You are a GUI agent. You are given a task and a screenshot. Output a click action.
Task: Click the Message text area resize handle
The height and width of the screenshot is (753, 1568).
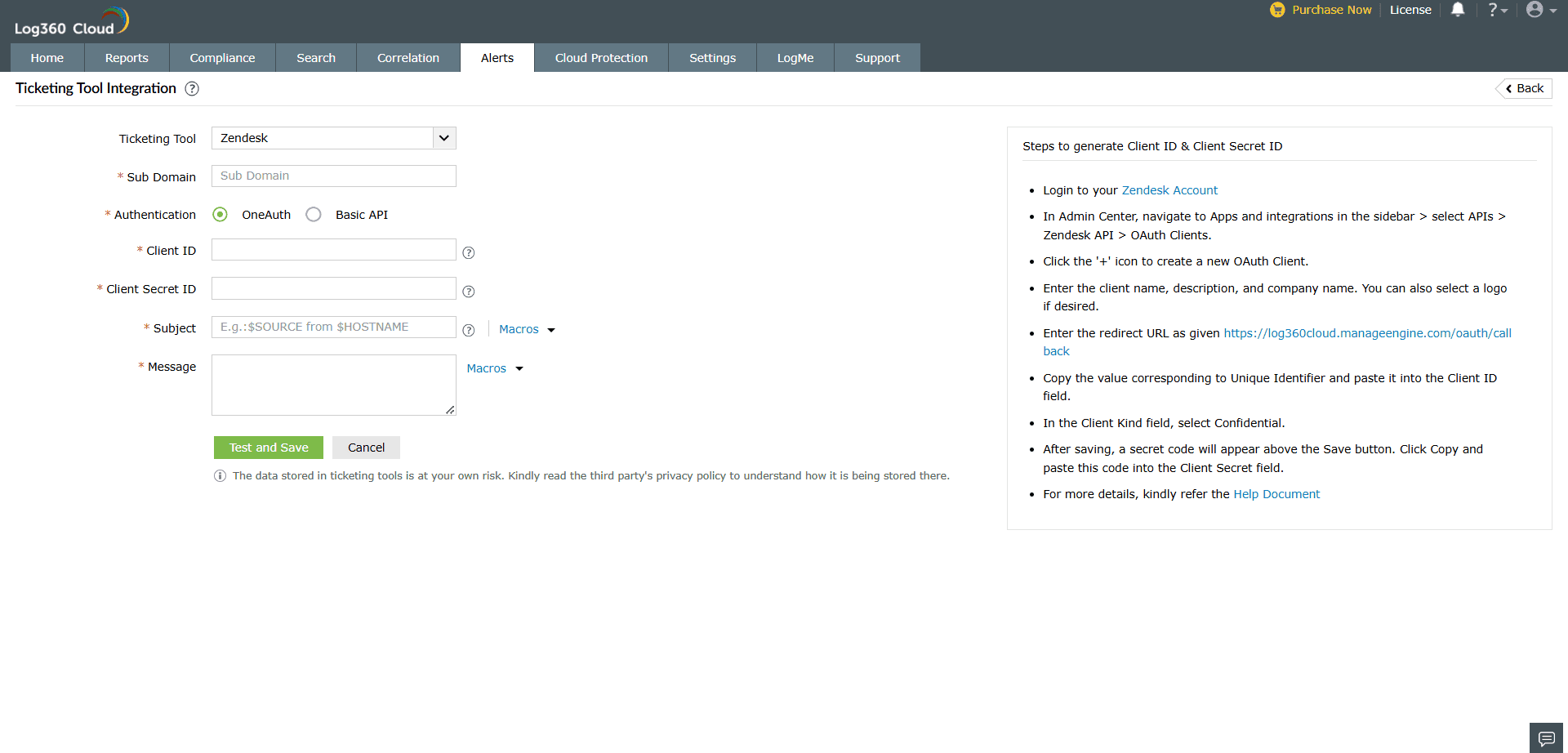click(x=451, y=410)
